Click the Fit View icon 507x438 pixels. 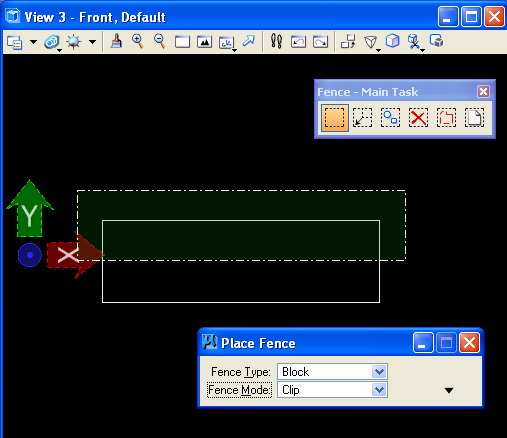click(204, 42)
